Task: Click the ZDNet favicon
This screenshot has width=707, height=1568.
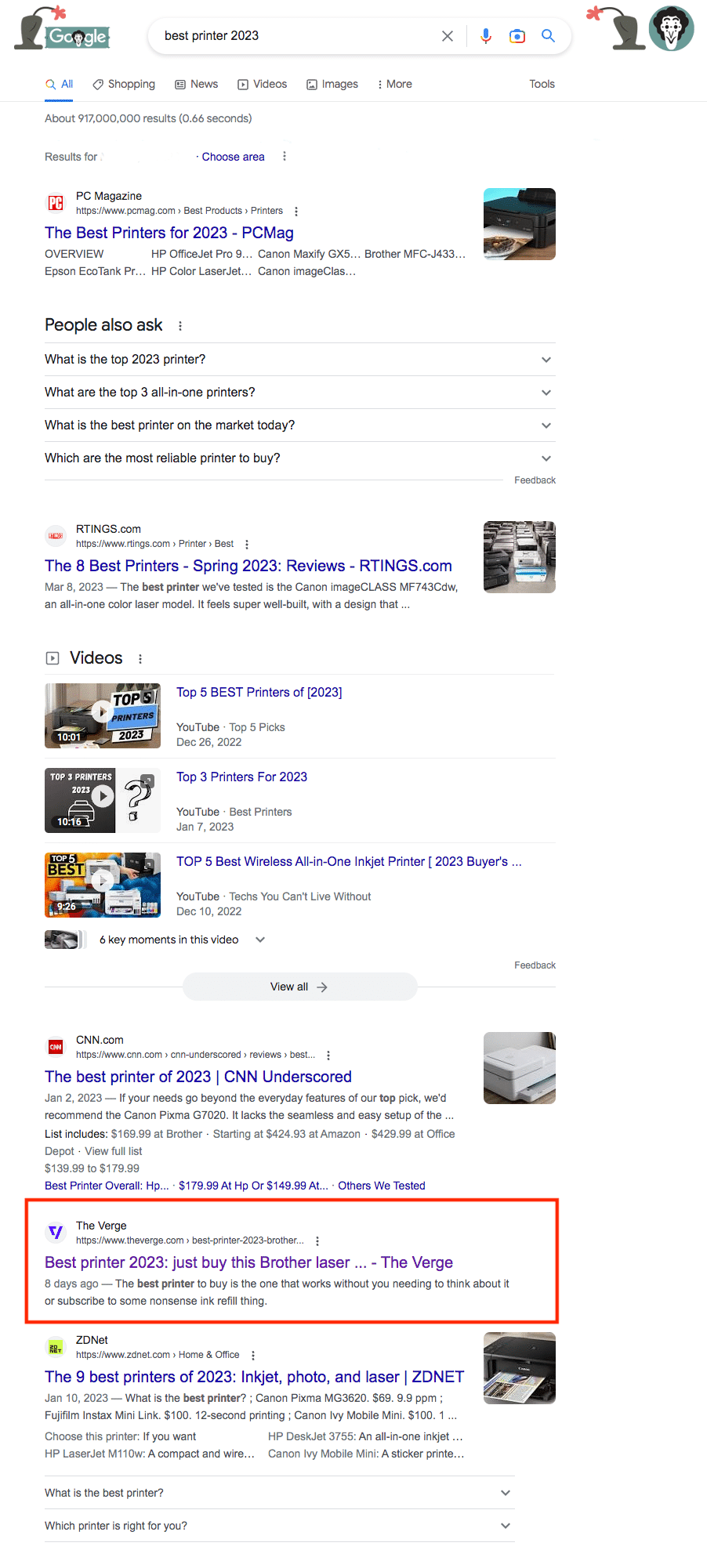Action: tap(56, 1347)
